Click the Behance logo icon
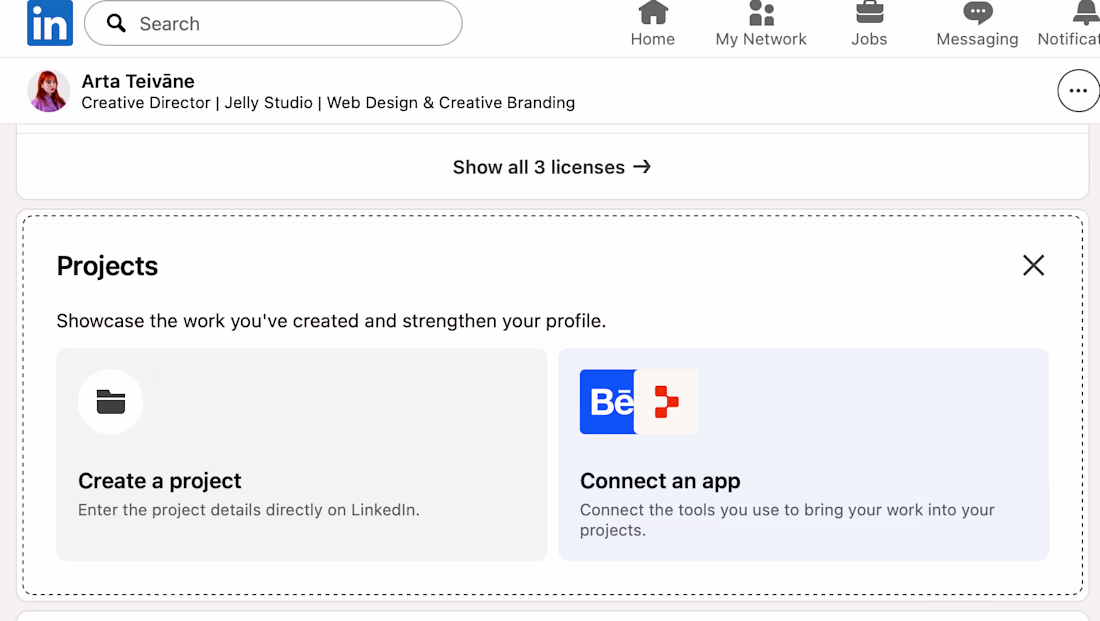 tap(608, 402)
